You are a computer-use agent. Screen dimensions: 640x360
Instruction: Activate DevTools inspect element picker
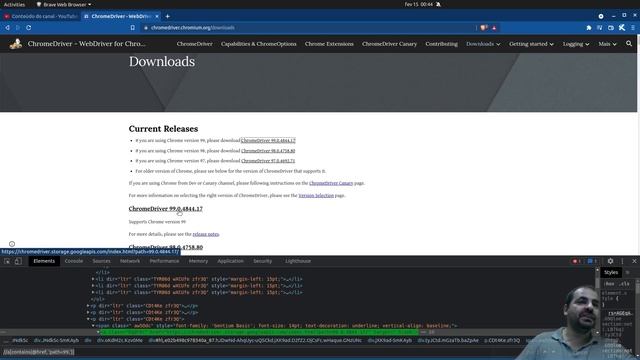[7, 261]
